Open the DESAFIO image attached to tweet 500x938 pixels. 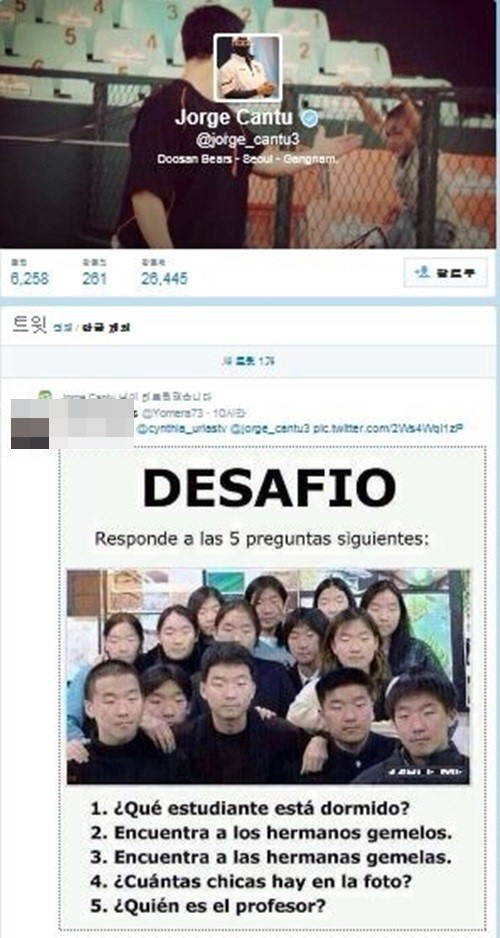[x=272, y=688]
